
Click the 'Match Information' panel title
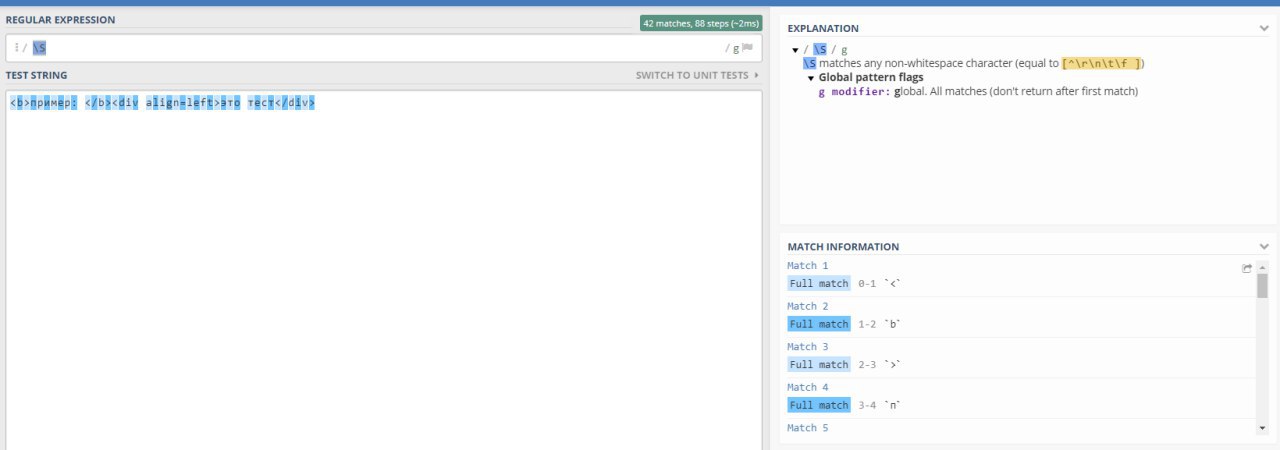click(843, 246)
